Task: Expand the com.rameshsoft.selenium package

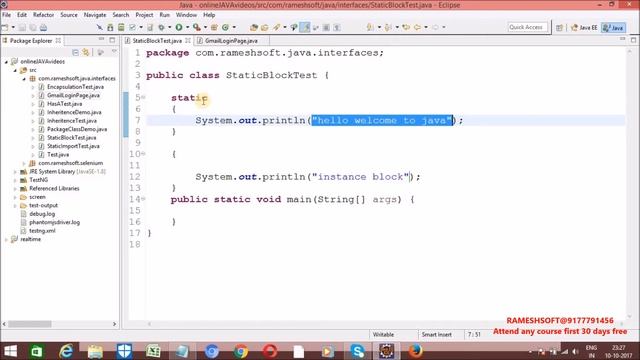Action: coord(24,163)
